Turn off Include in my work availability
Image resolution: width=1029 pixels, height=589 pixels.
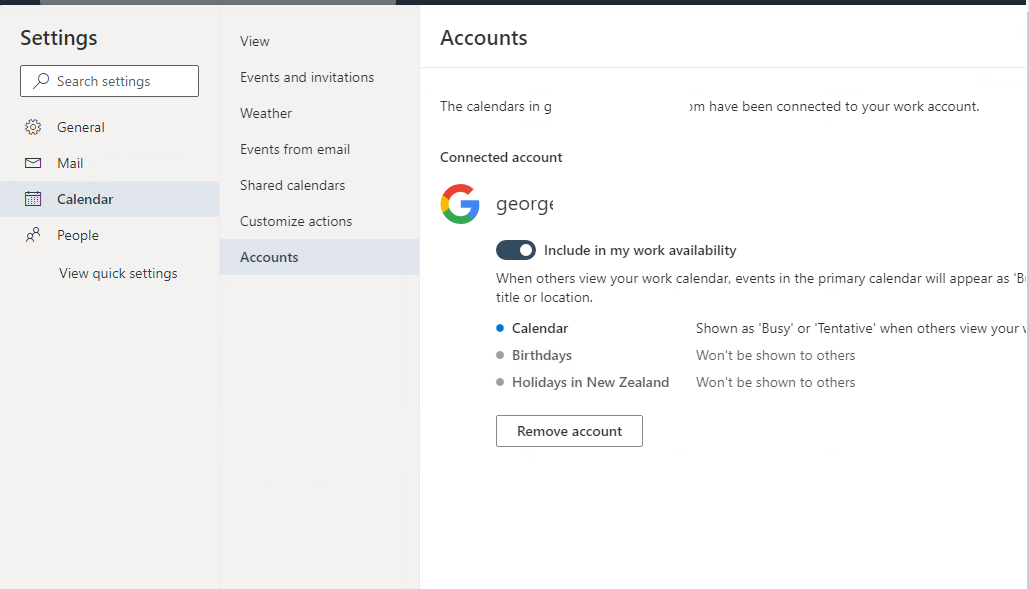click(x=516, y=250)
